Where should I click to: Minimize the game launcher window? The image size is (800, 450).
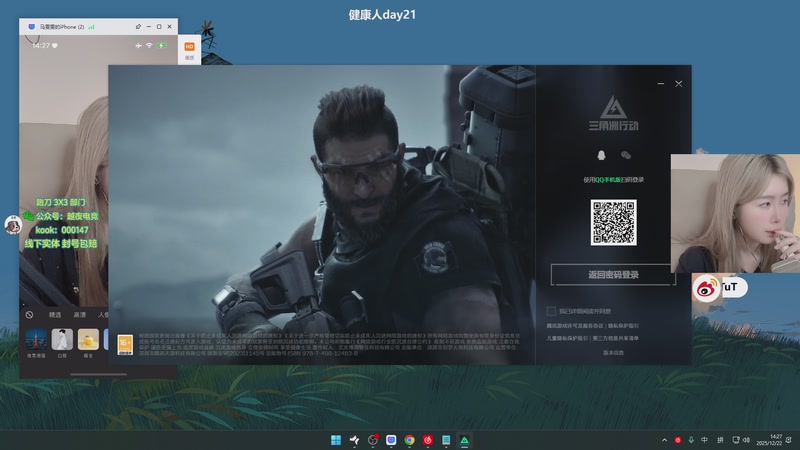[x=661, y=84]
